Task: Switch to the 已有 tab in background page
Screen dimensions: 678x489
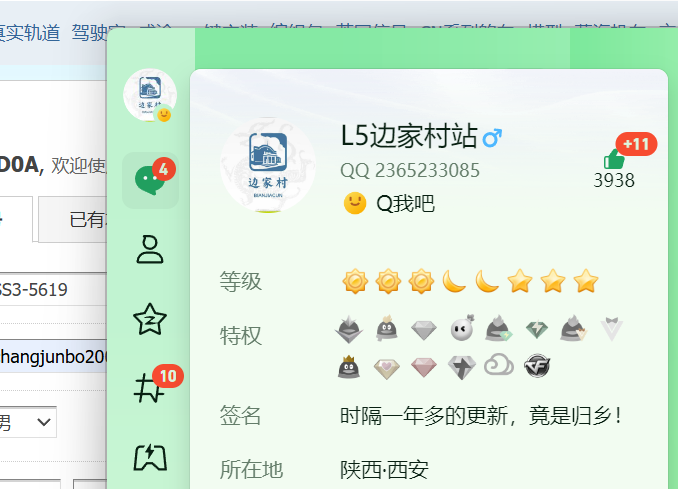Action: [x=85, y=220]
